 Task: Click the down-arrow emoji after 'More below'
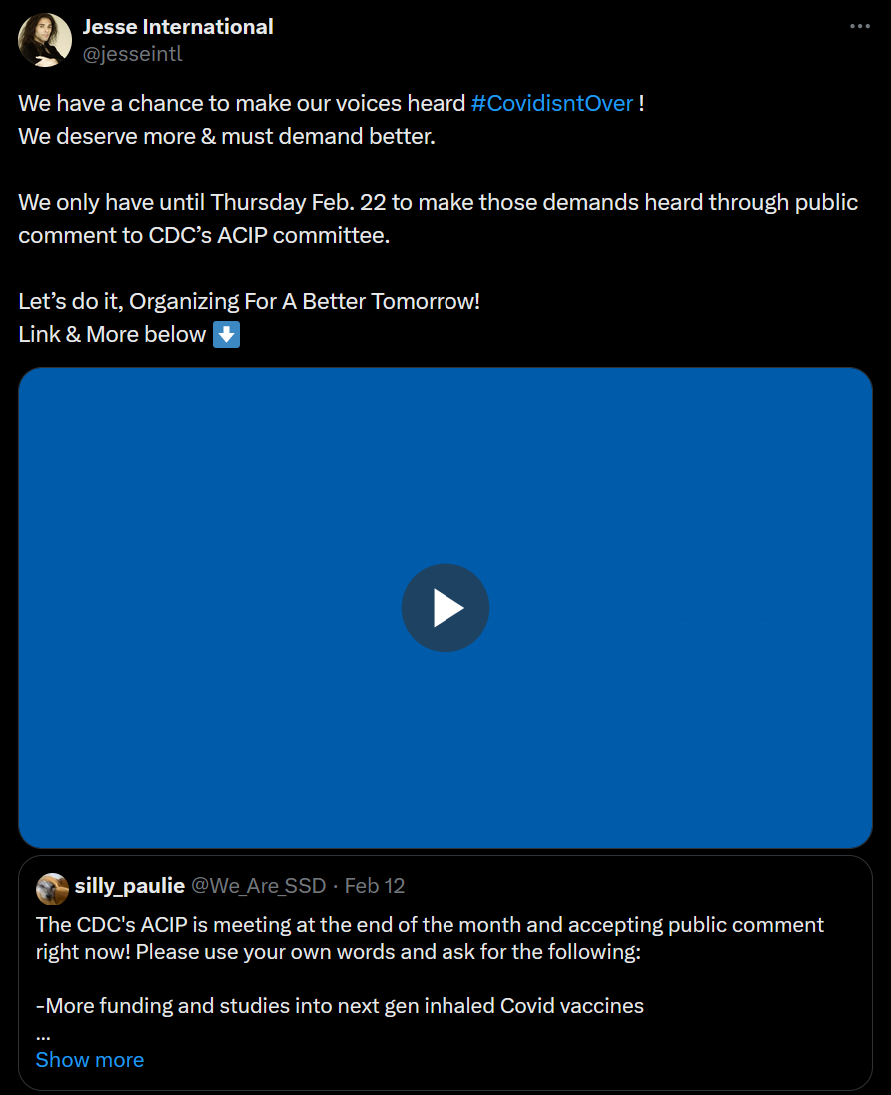pyautogui.click(x=226, y=334)
